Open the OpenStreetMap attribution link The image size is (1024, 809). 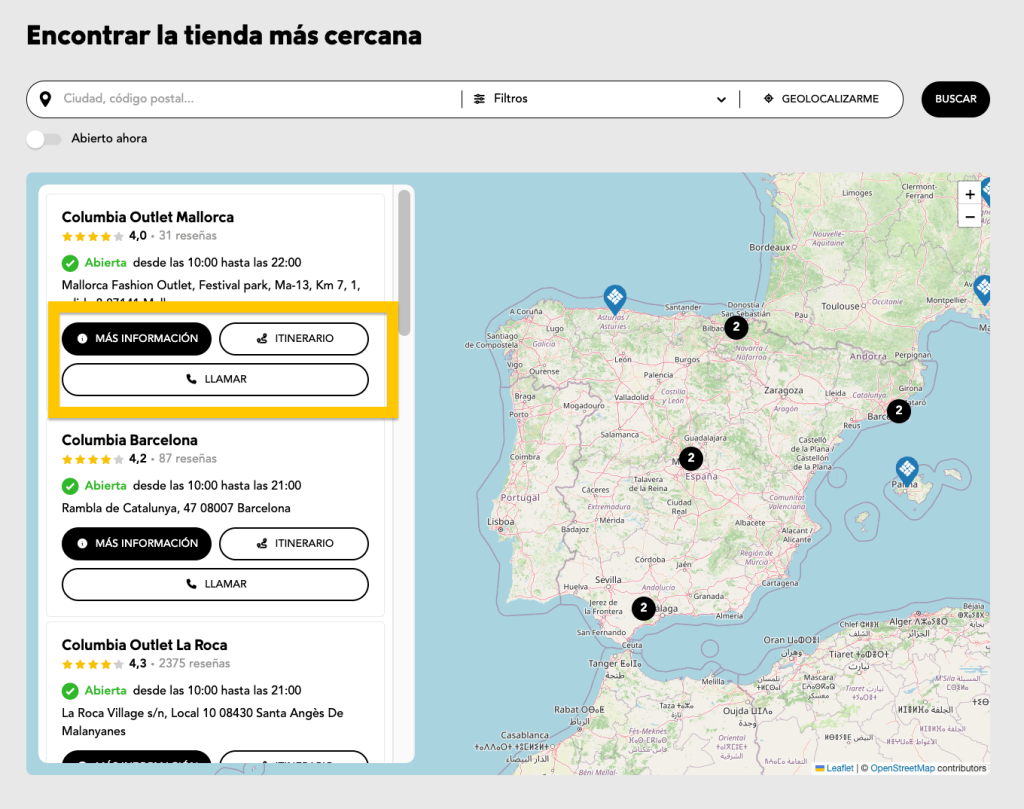[x=902, y=769]
